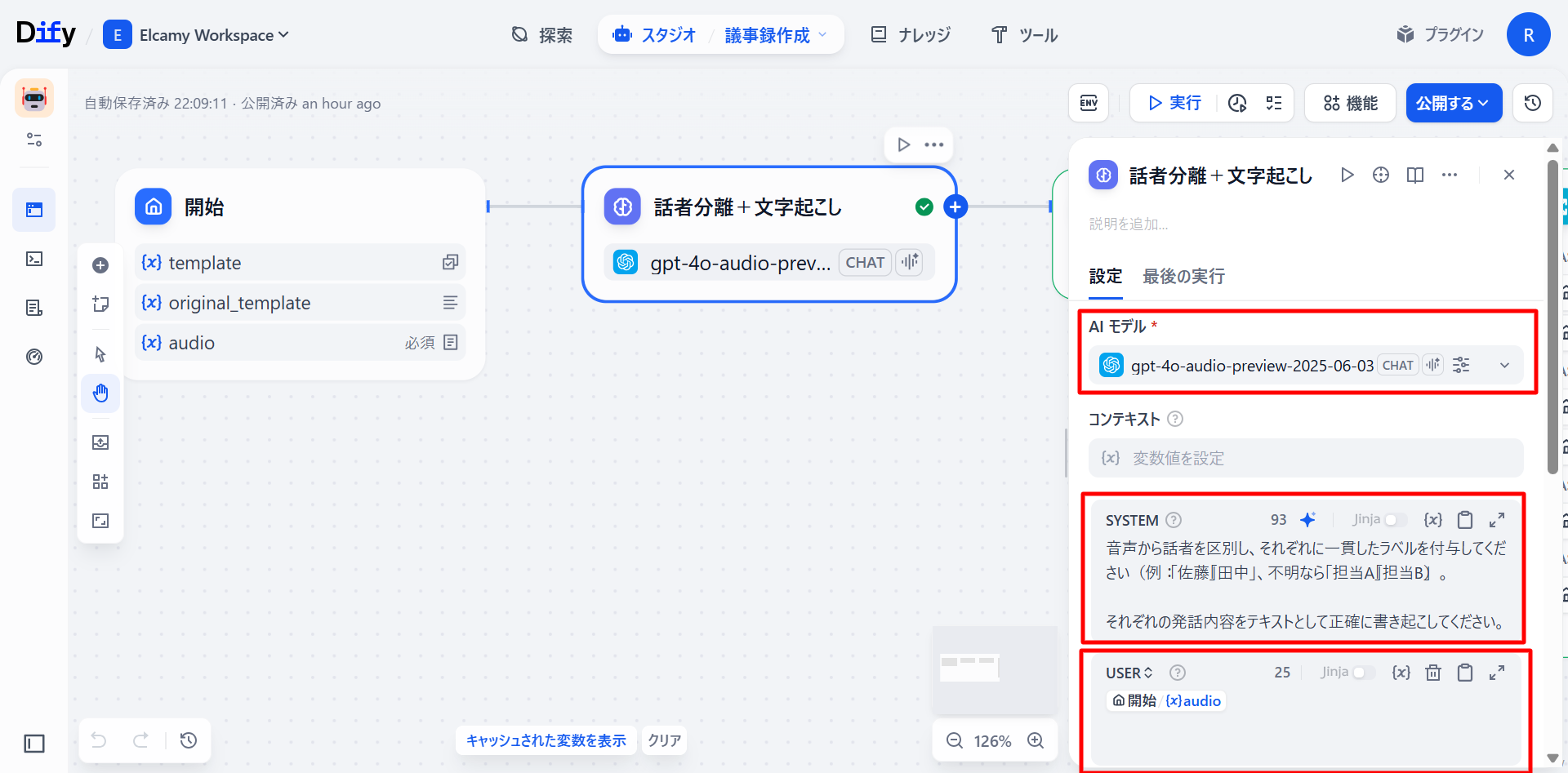Select the hand pan tool
This screenshot has width=1568, height=773.
pyautogui.click(x=100, y=393)
